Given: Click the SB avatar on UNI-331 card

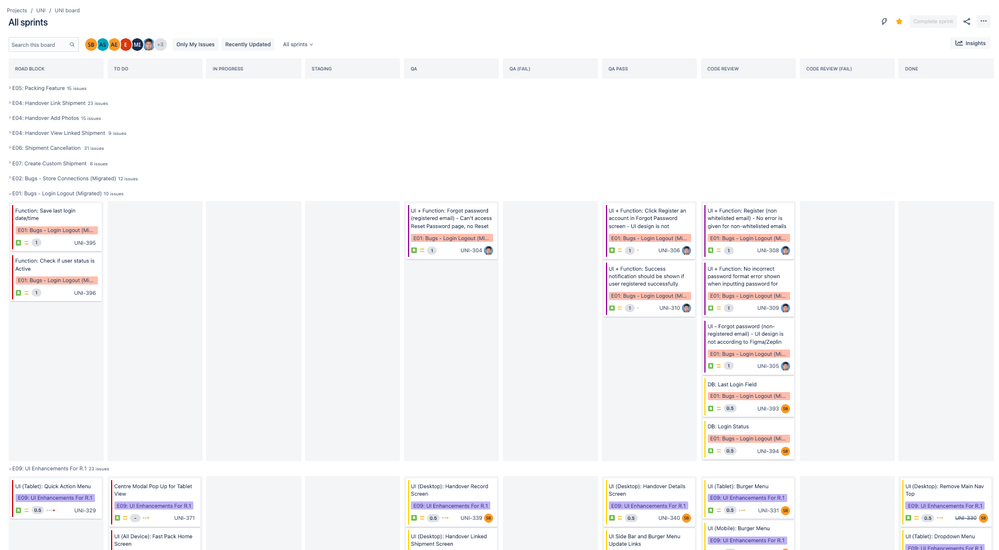Looking at the screenshot, I should pyautogui.click(x=786, y=510).
